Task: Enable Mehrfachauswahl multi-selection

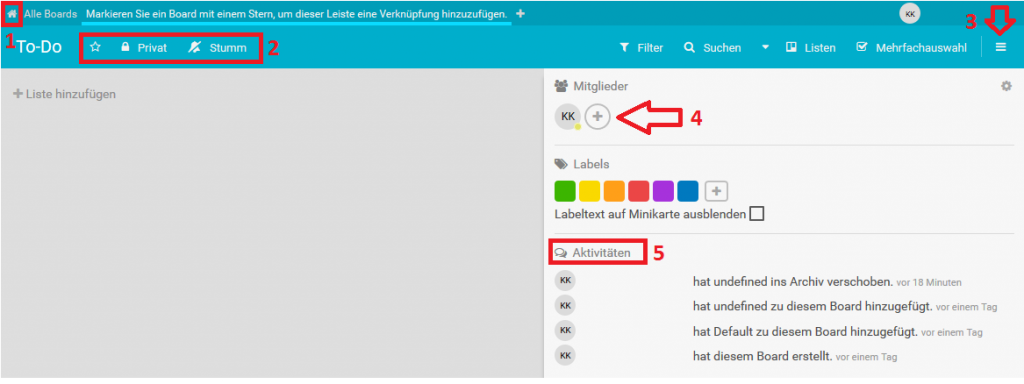Action: point(912,48)
